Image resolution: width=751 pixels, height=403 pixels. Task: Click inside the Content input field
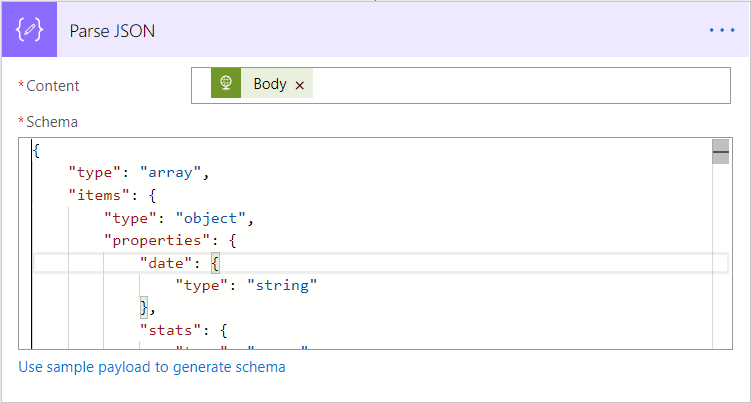pyautogui.click(x=461, y=85)
